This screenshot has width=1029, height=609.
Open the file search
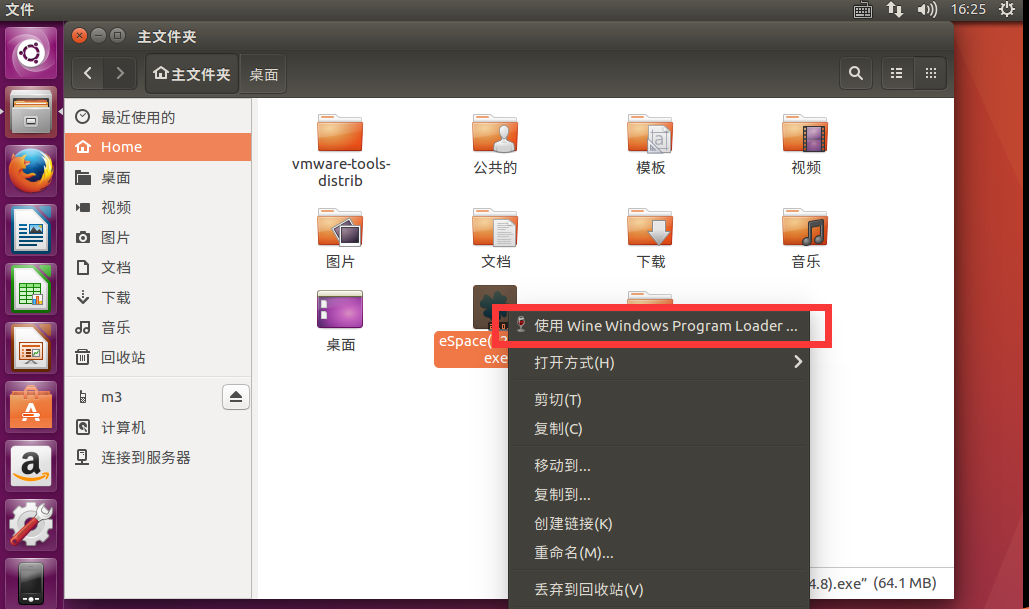pyautogui.click(x=856, y=74)
